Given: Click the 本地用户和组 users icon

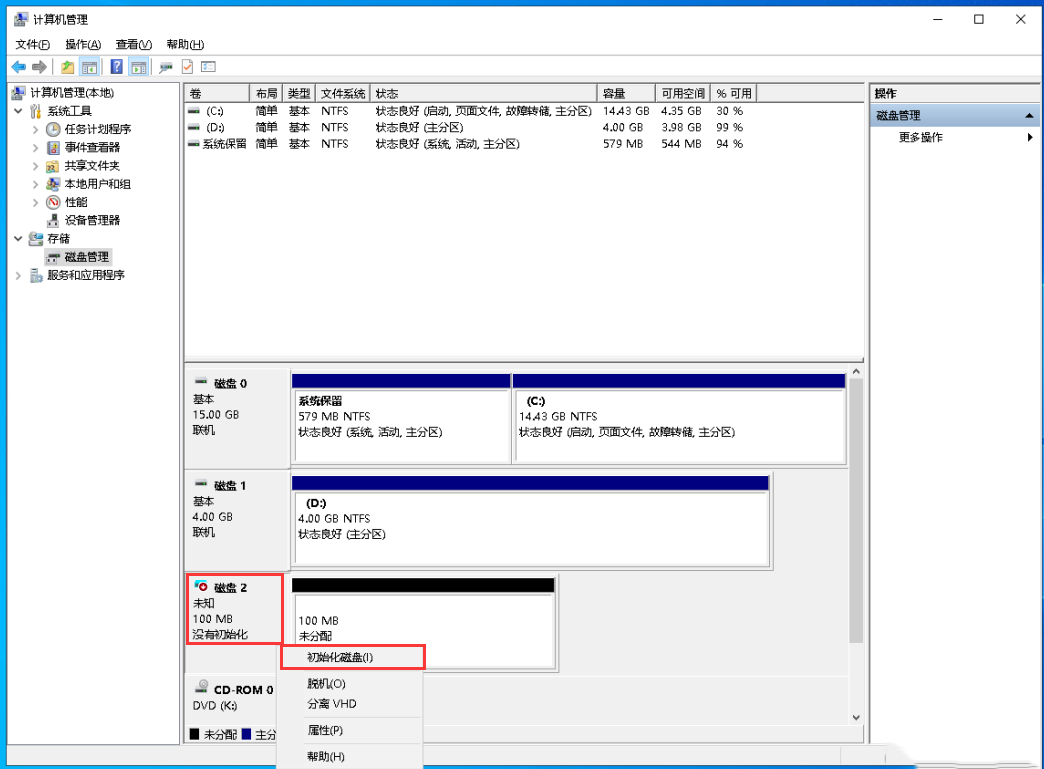Looking at the screenshot, I should [x=53, y=184].
